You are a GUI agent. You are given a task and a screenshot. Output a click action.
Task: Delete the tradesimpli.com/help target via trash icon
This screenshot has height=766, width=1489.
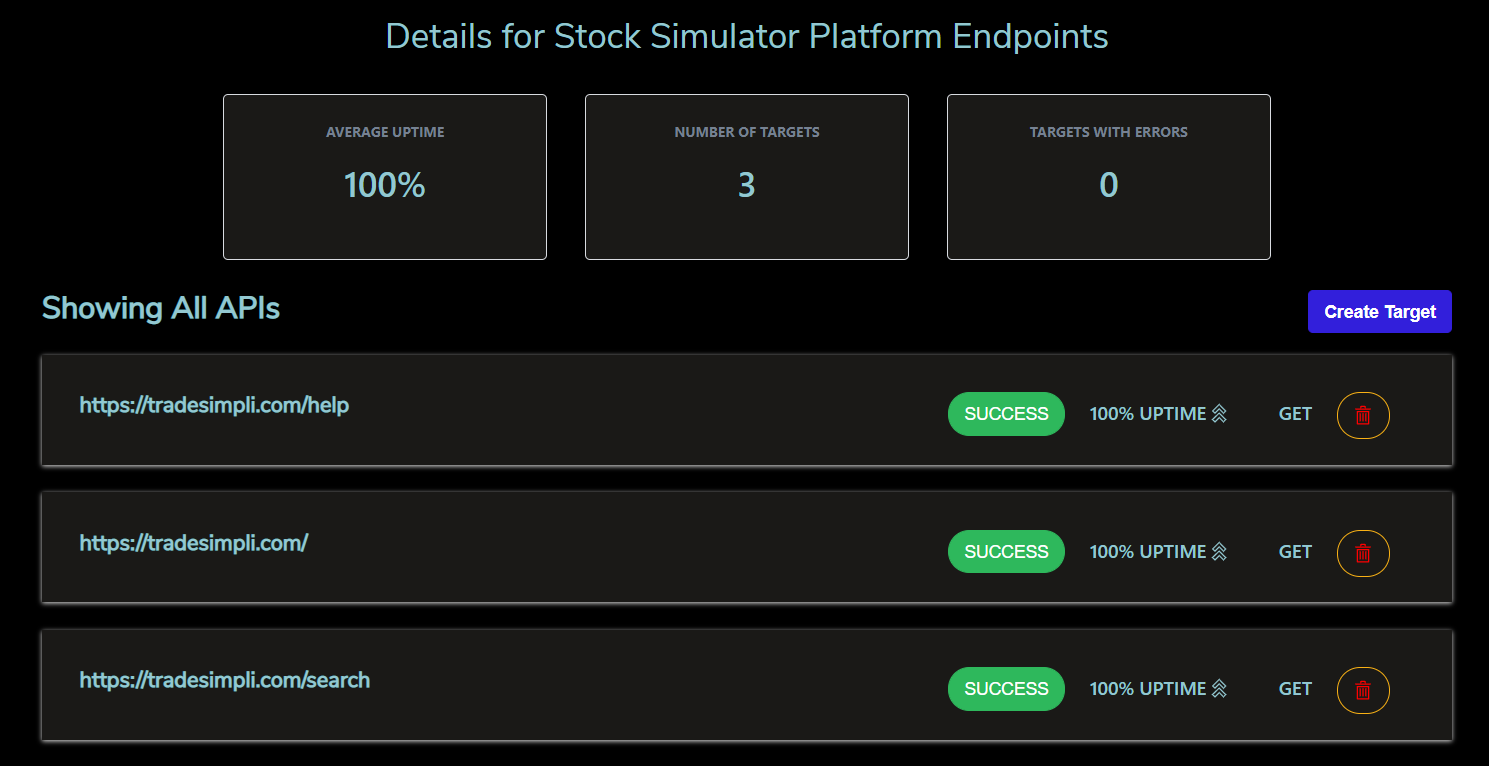click(1363, 415)
